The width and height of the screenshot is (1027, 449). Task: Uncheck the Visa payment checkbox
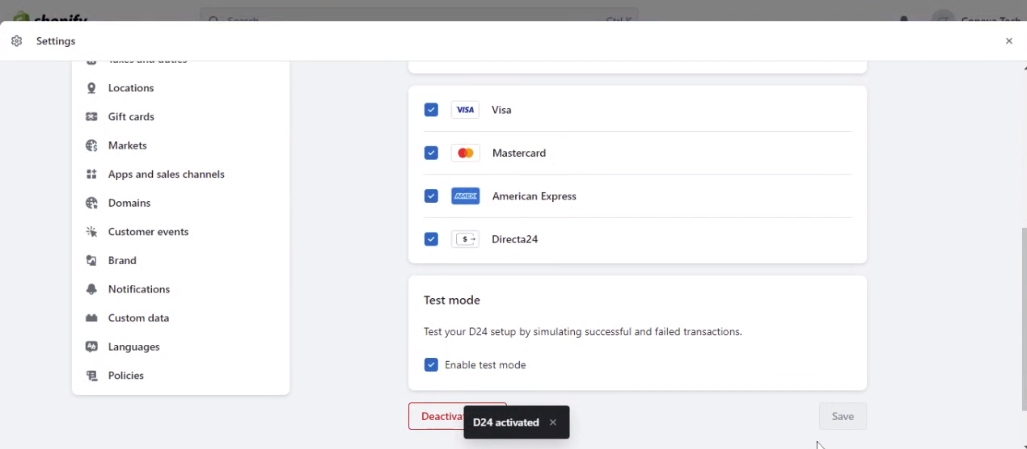pyautogui.click(x=431, y=110)
